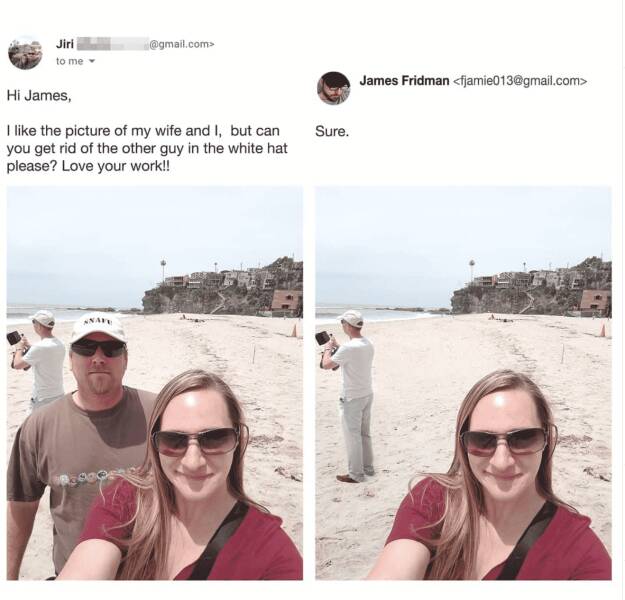This screenshot has width=625, height=600.
Task: Click the woman's sunglasses in right photo
Action: [506, 441]
